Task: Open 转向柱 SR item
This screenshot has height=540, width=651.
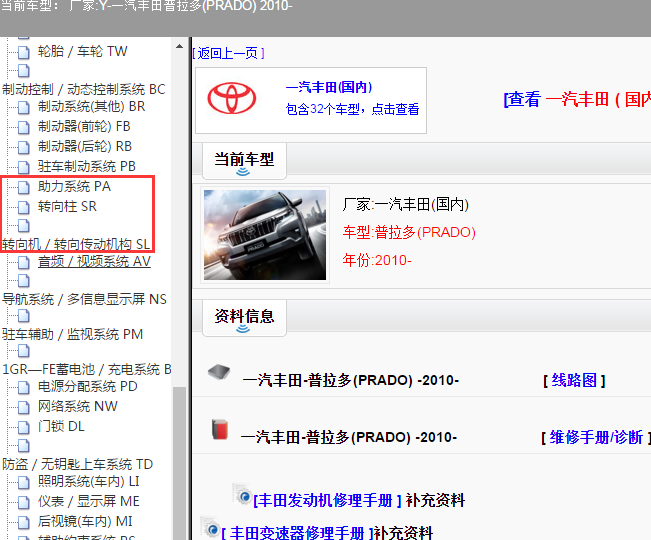Action: point(67,206)
